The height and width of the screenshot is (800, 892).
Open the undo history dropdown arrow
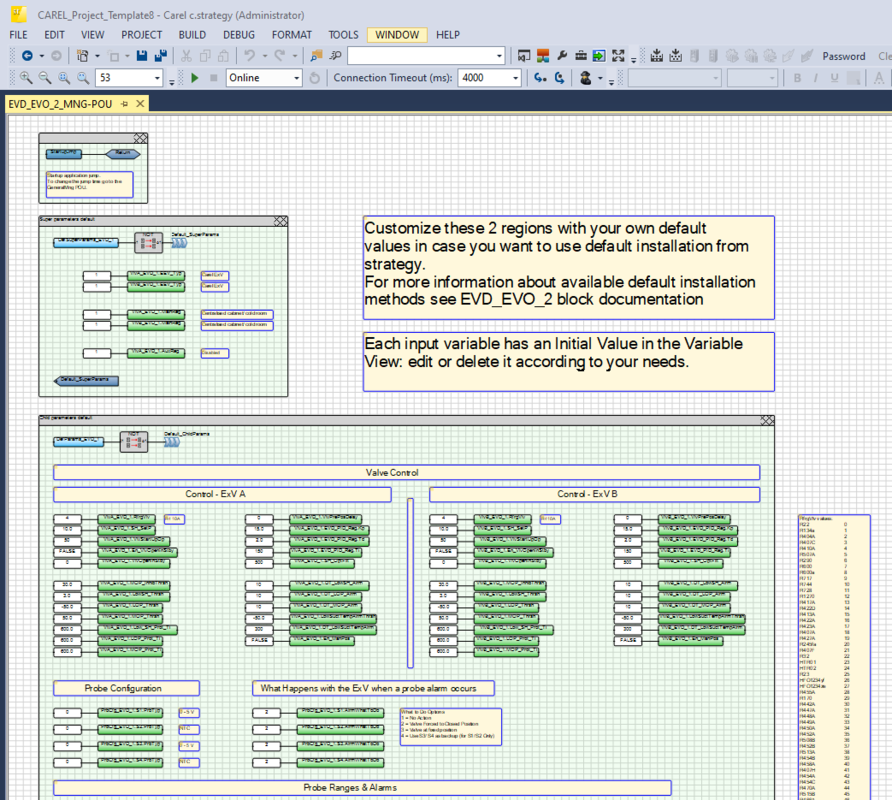(x=265, y=56)
